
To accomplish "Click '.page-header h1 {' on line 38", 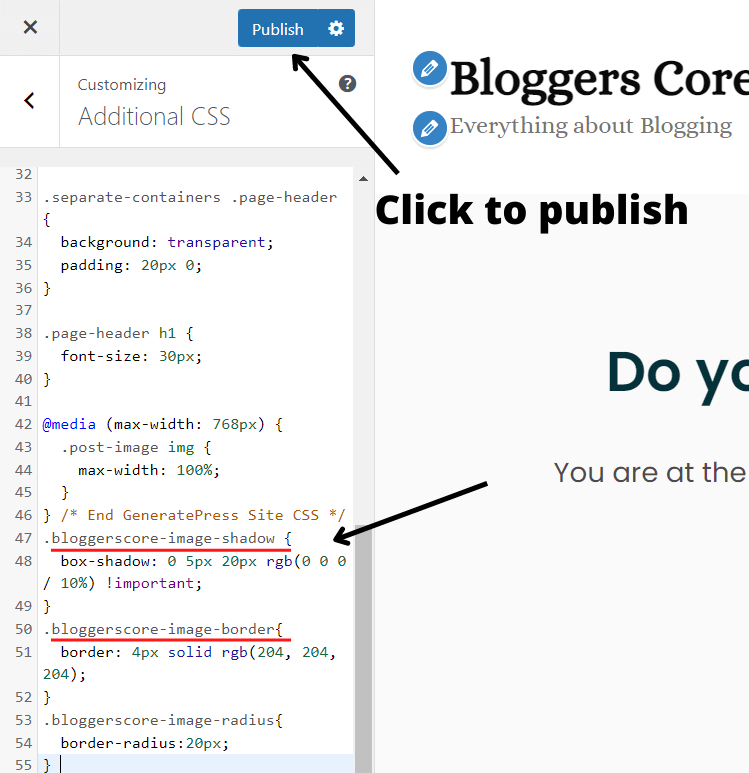I will [x=118, y=333].
